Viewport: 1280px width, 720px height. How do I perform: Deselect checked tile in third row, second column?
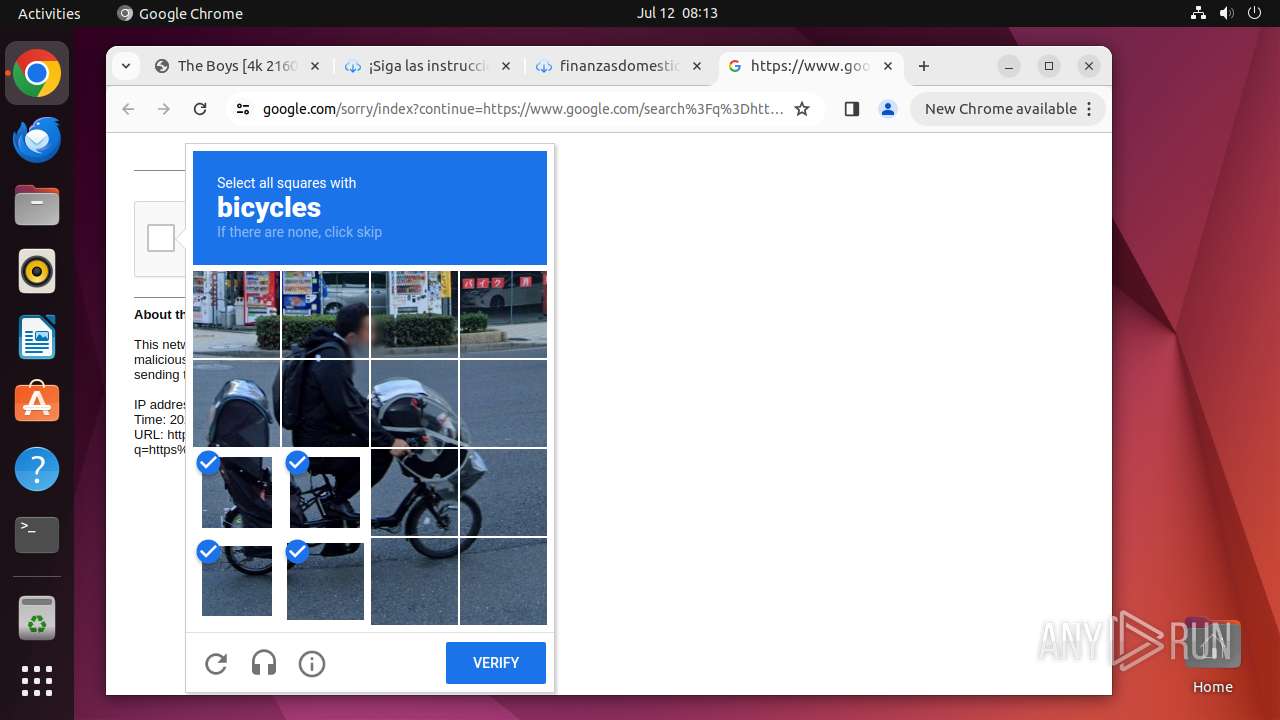(x=325, y=492)
